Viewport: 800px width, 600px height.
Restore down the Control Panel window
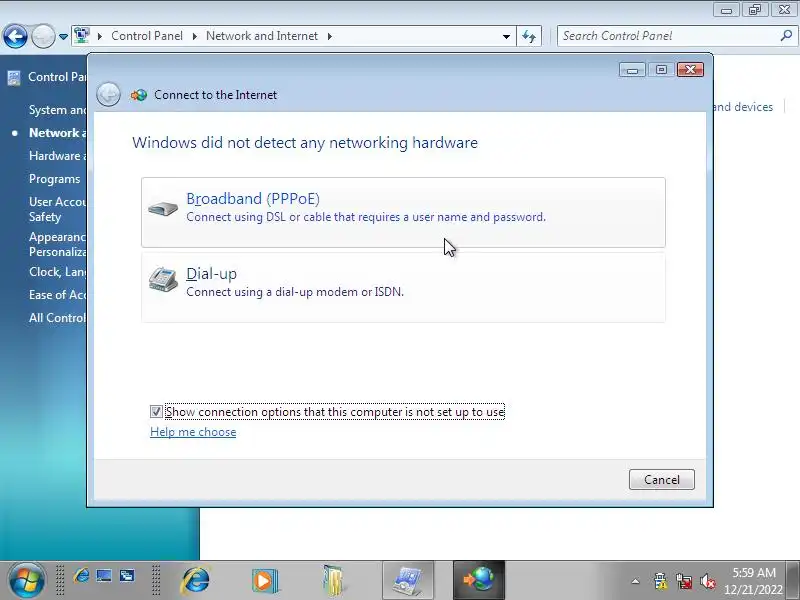[755, 9]
